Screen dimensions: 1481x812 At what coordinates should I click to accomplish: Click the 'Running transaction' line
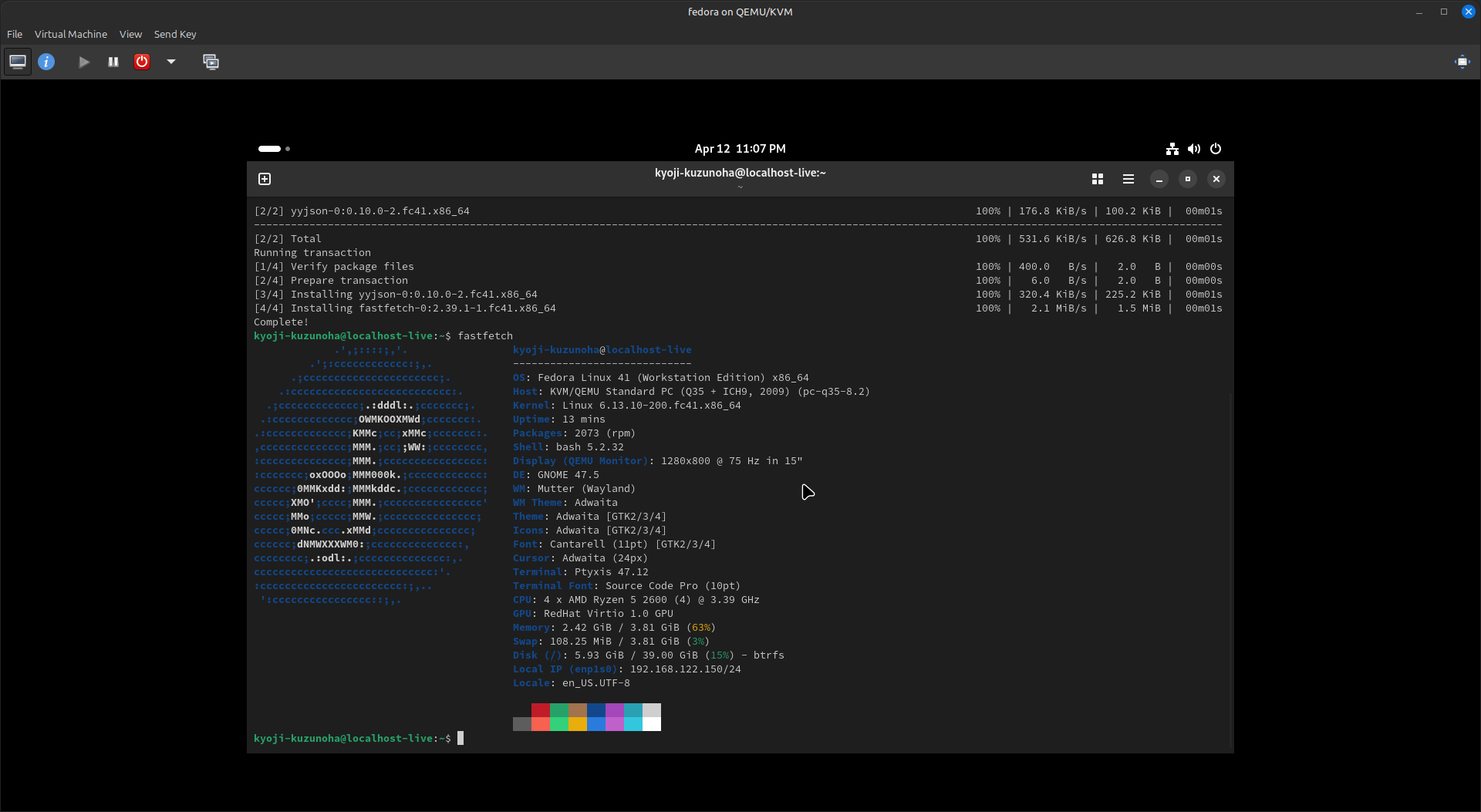pyautogui.click(x=312, y=253)
